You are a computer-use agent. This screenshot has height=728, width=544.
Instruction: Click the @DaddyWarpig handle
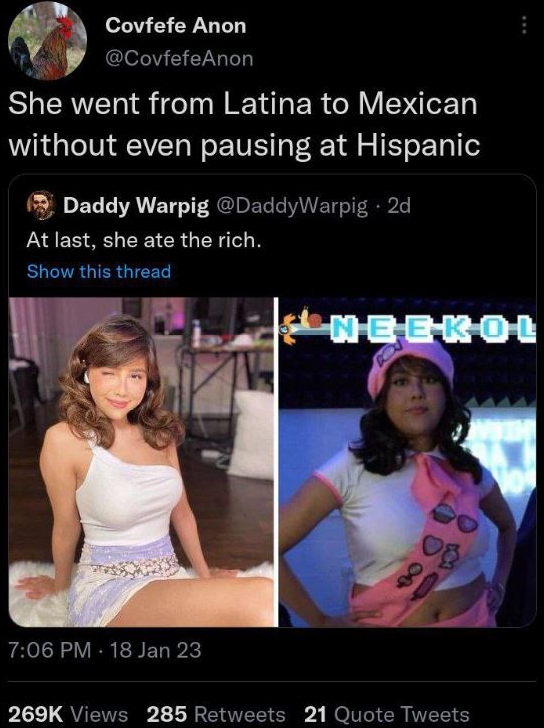[x=290, y=206]
